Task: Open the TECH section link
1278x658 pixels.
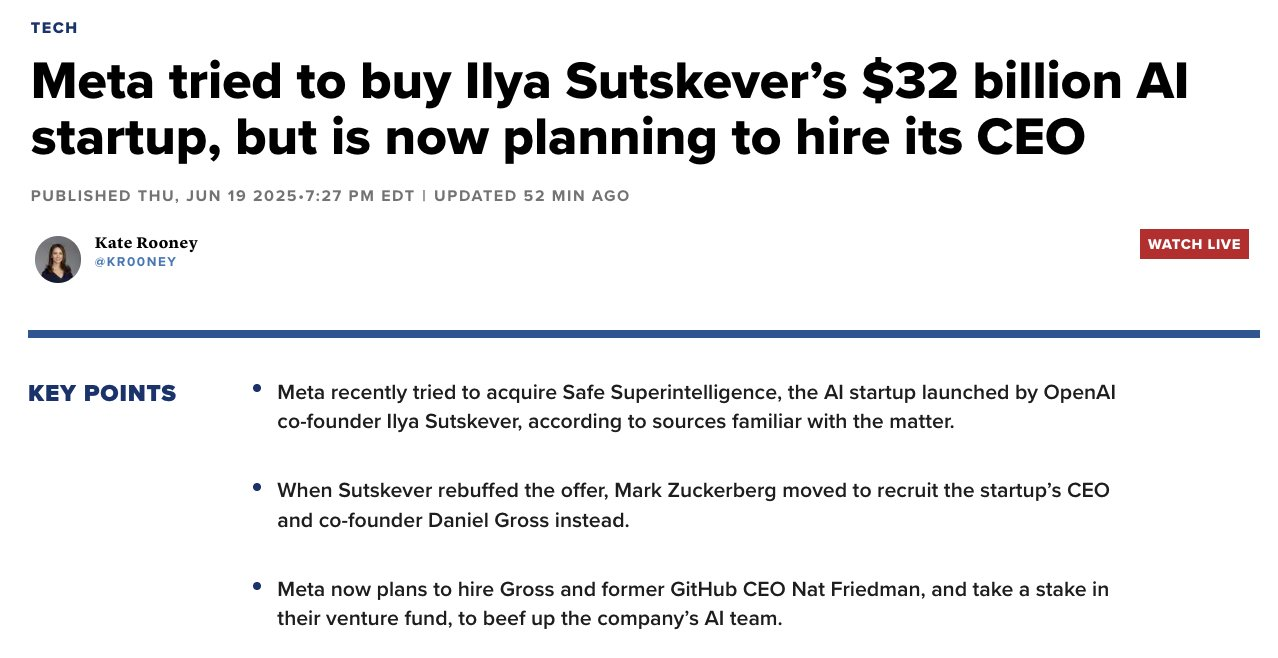Action: (x=54, y=28)
